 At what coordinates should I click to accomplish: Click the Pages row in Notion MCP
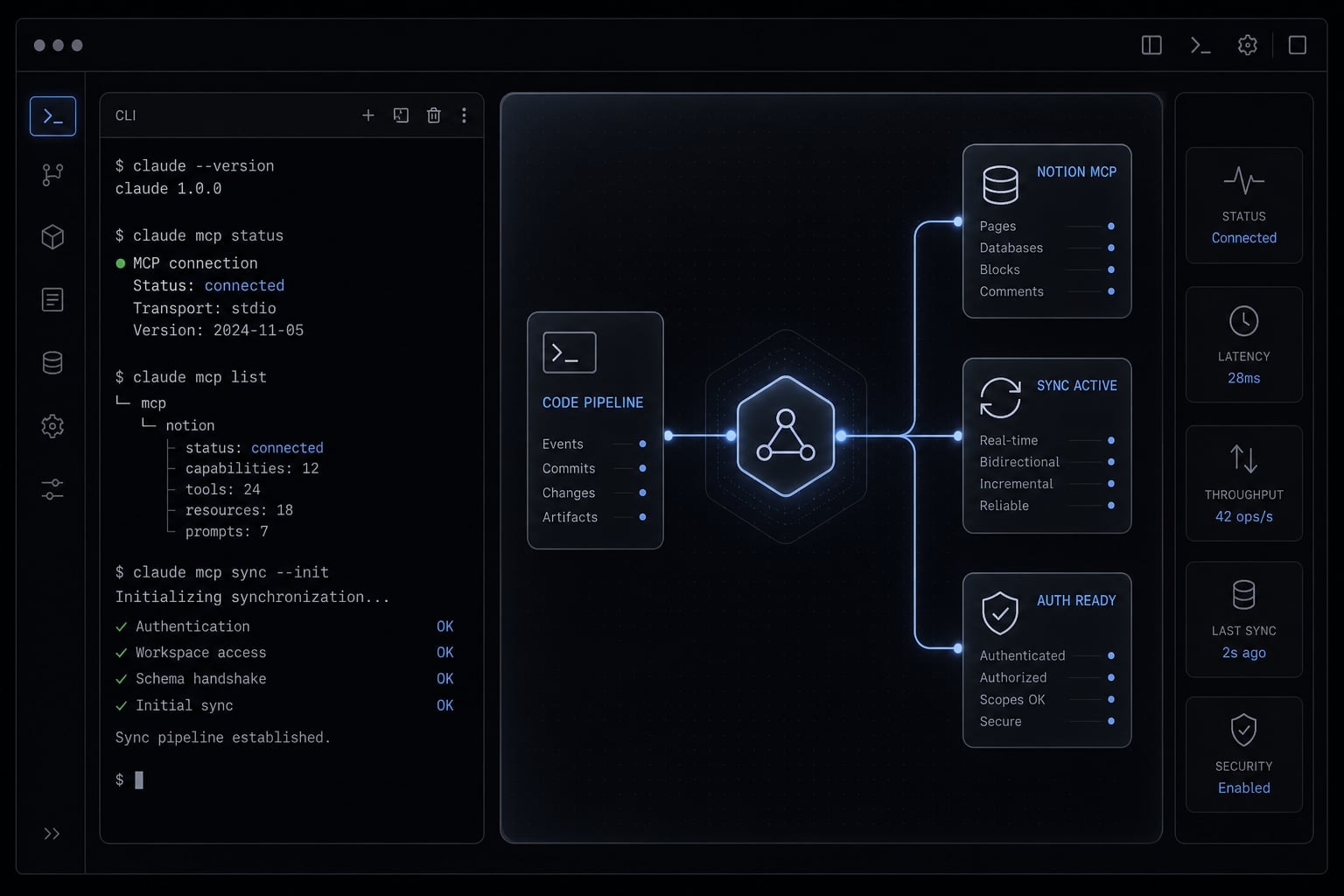tap(1046, 226)
